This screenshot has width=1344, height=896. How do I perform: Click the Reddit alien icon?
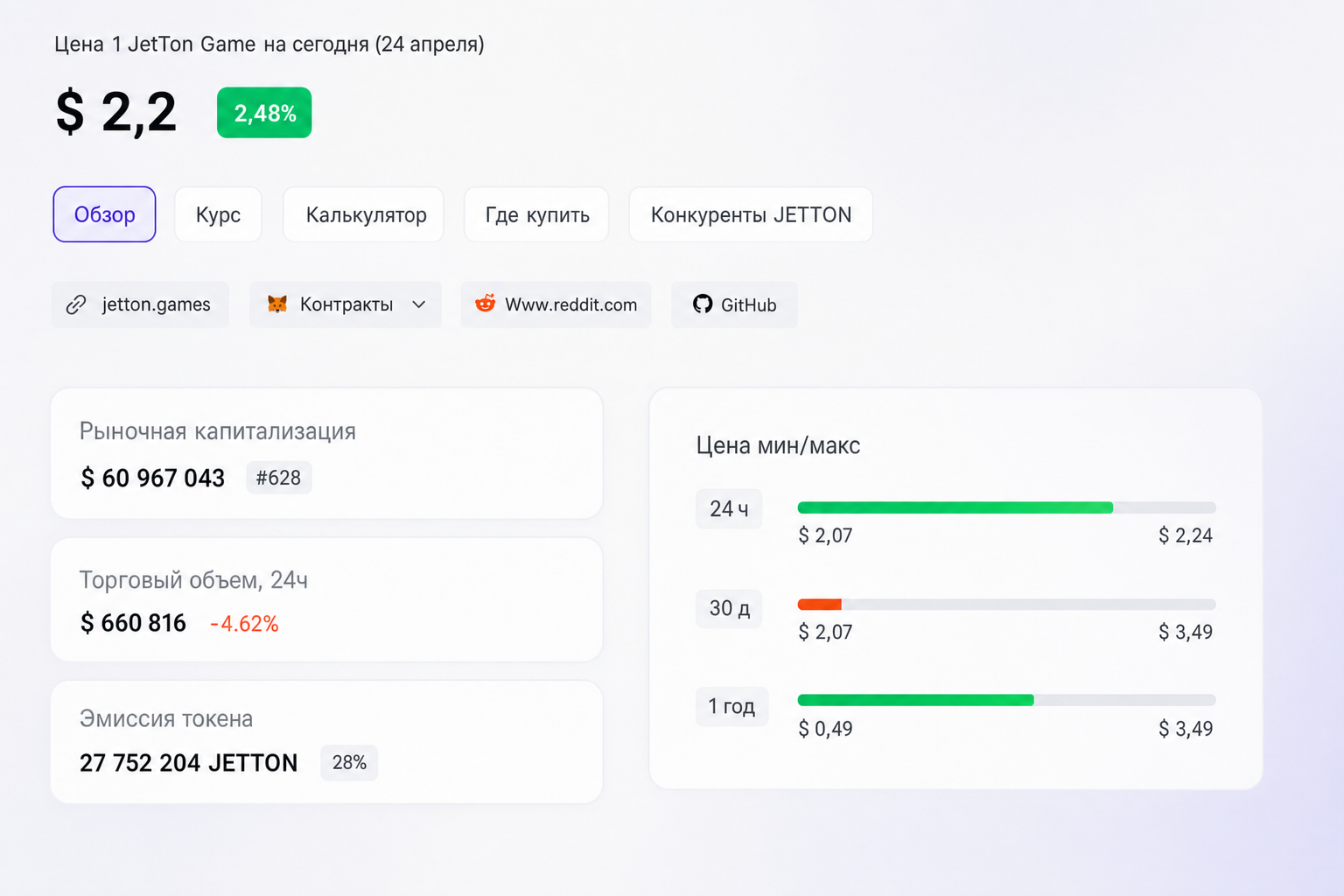tap(485, 304)
